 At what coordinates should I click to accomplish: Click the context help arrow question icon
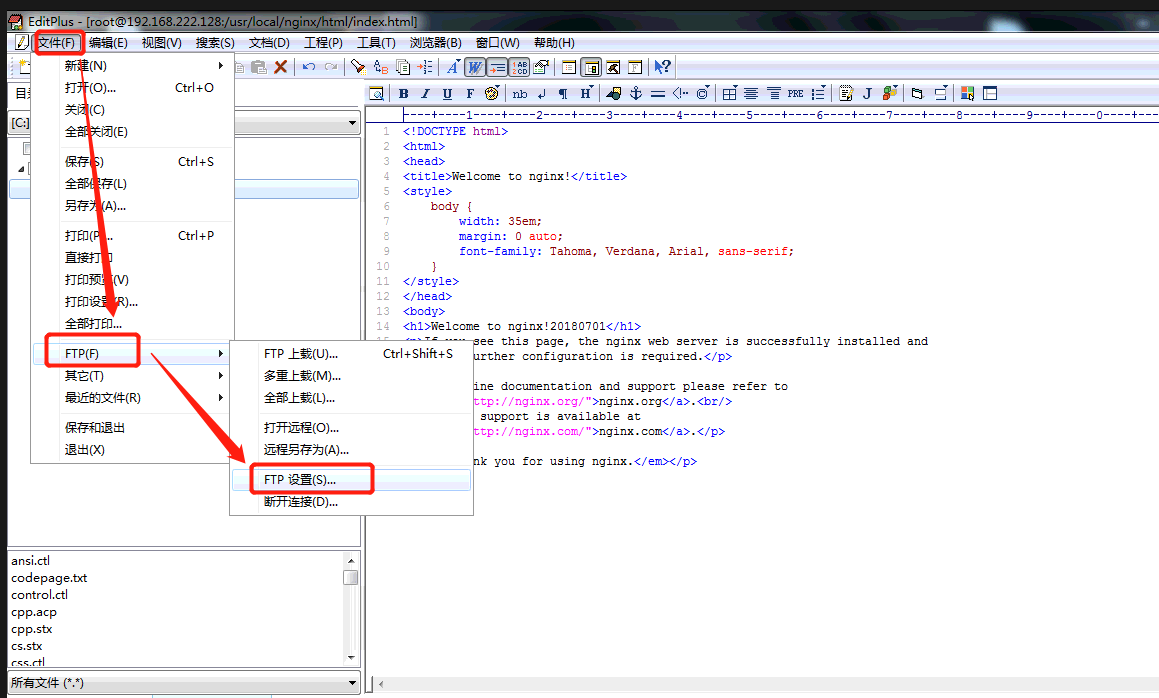click(x=662, y=67)
